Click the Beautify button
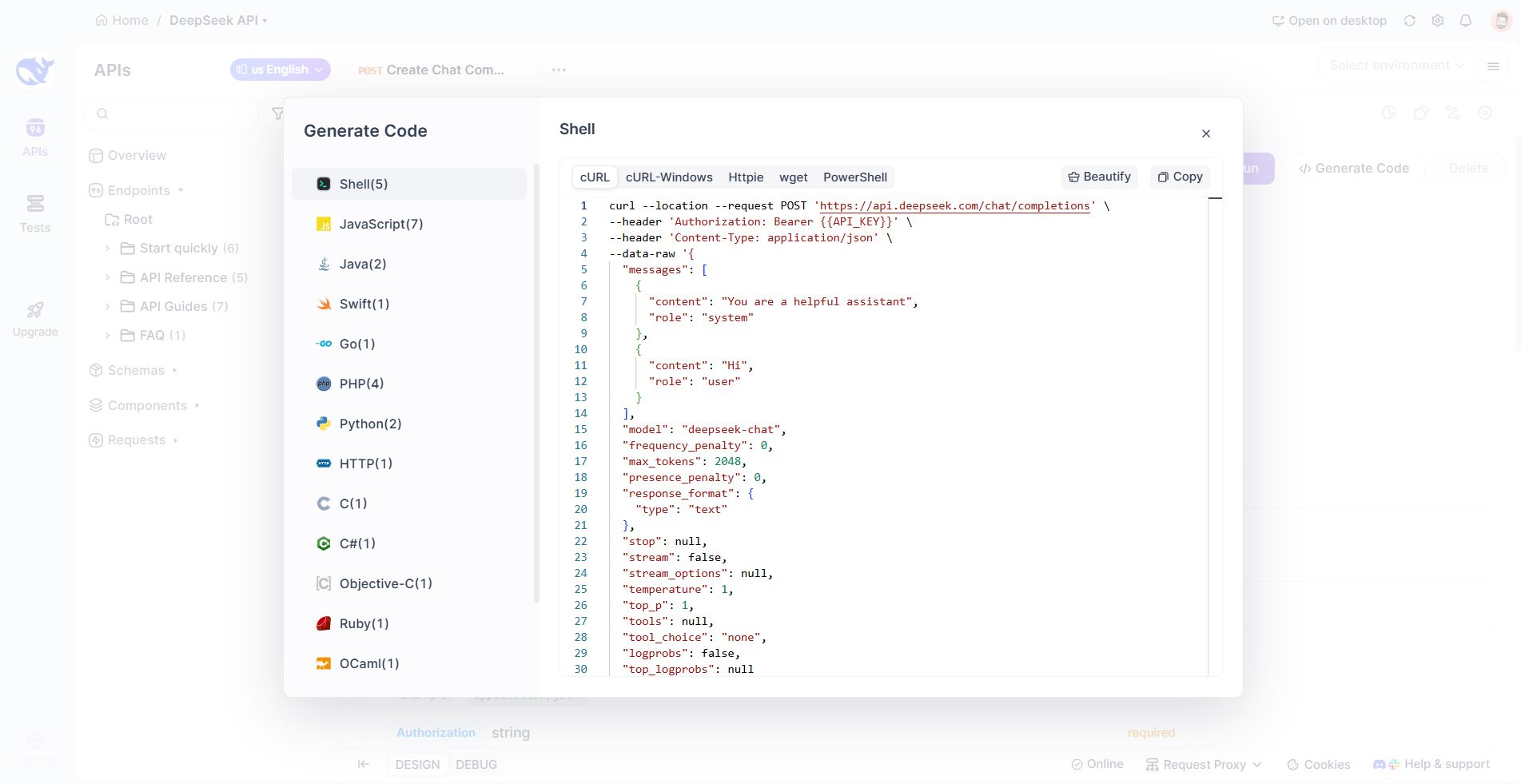 pos(1100,177)
